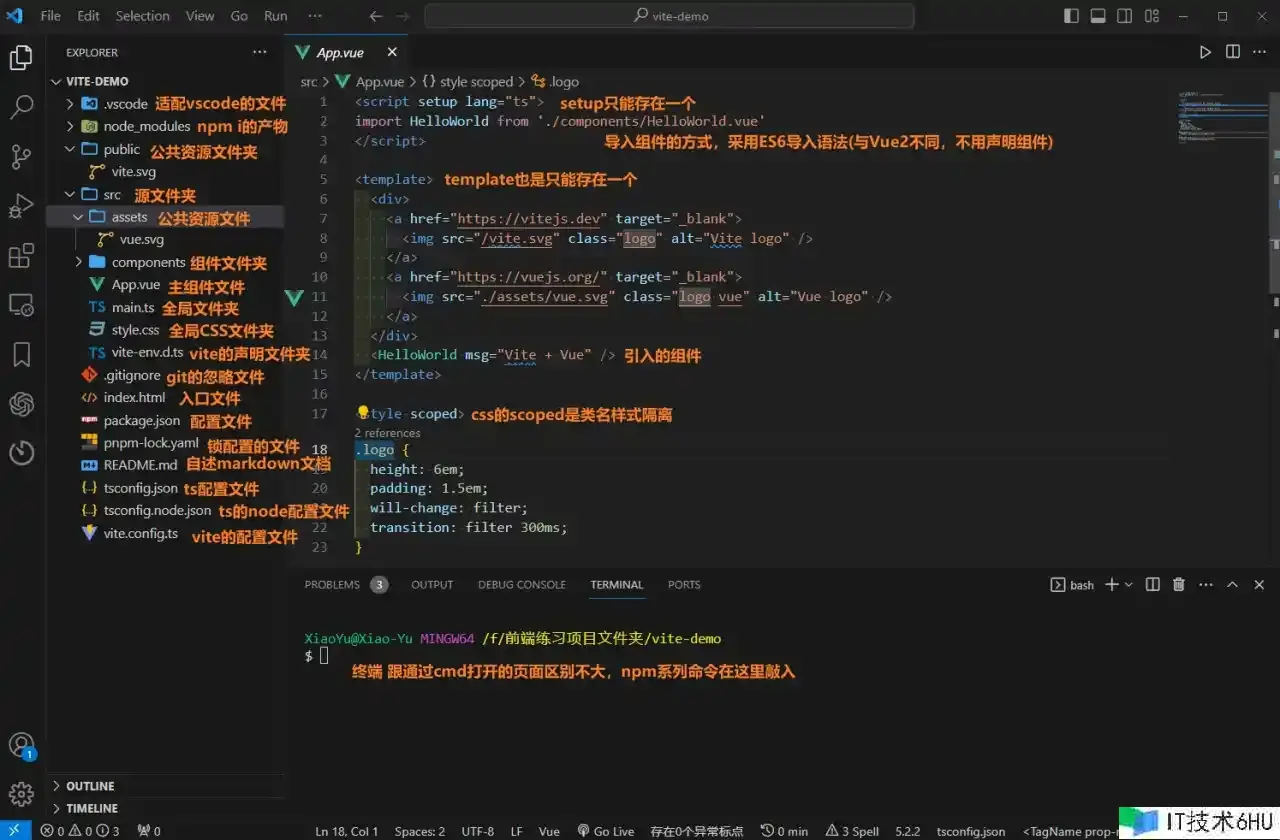Open the Accounts menu icon
The image size is (1280, 840).
pos(21,746)
